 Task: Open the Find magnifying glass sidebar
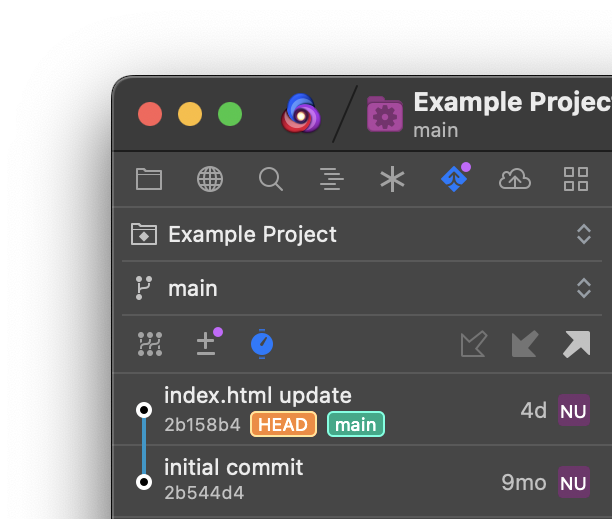270,179
